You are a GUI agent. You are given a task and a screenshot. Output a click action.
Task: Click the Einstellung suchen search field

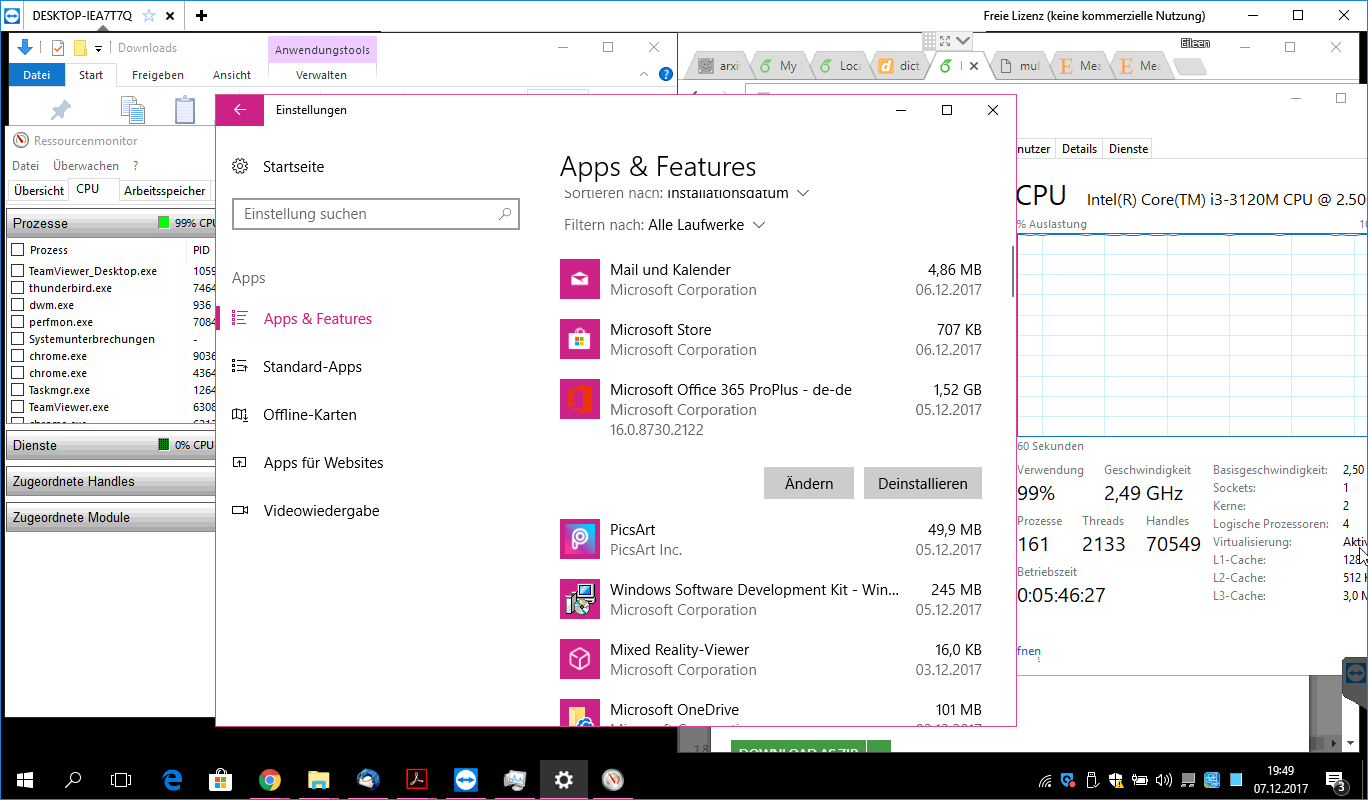(376, 214)
